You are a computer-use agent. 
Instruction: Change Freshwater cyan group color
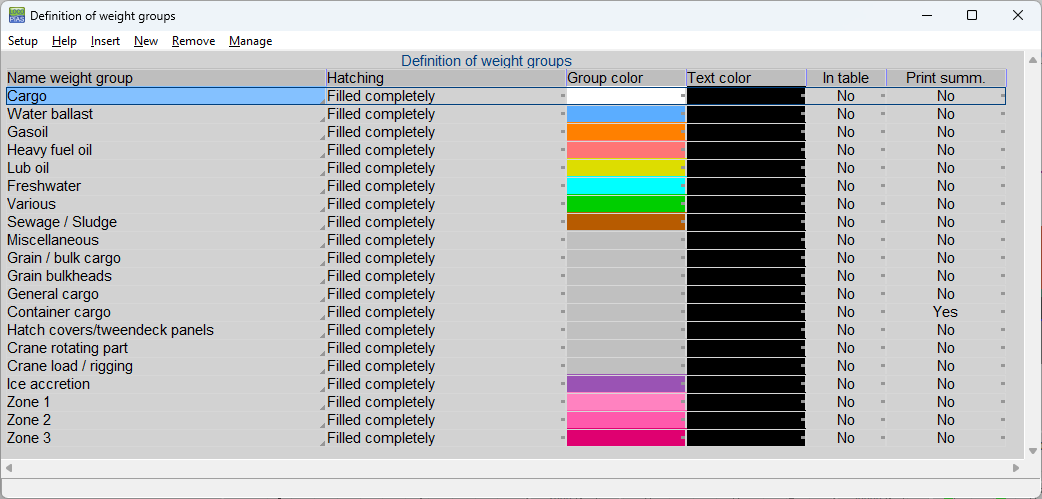coord(626,186)
